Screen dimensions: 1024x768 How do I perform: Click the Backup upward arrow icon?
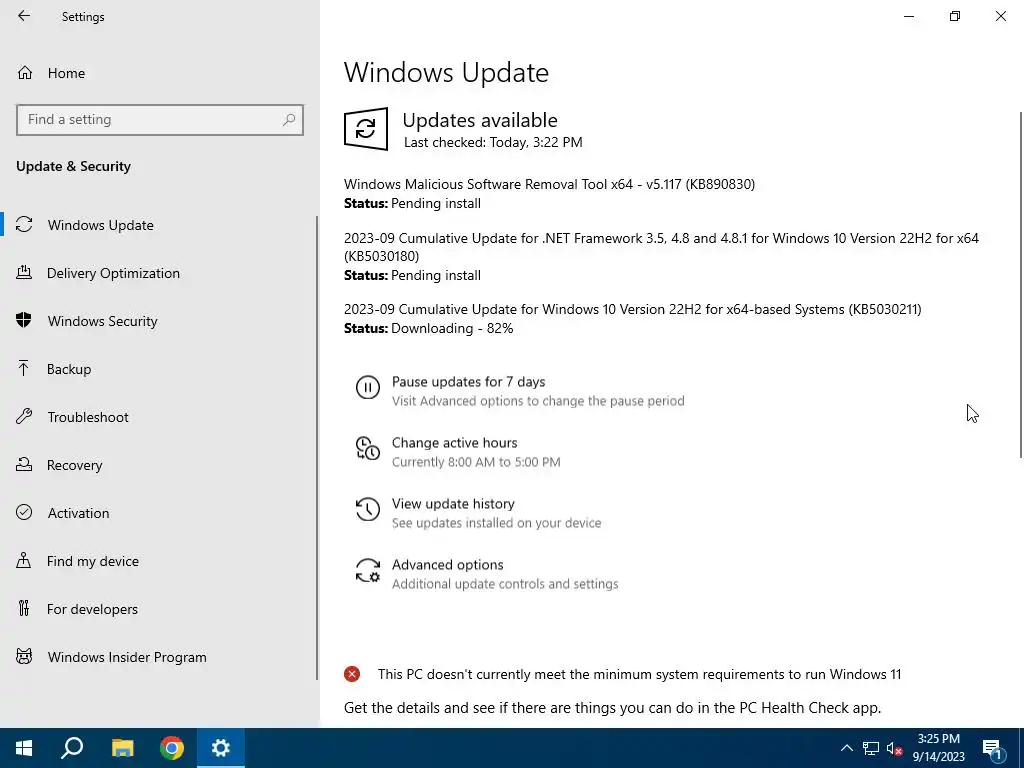pyautogui.click(x=24, y=368)
